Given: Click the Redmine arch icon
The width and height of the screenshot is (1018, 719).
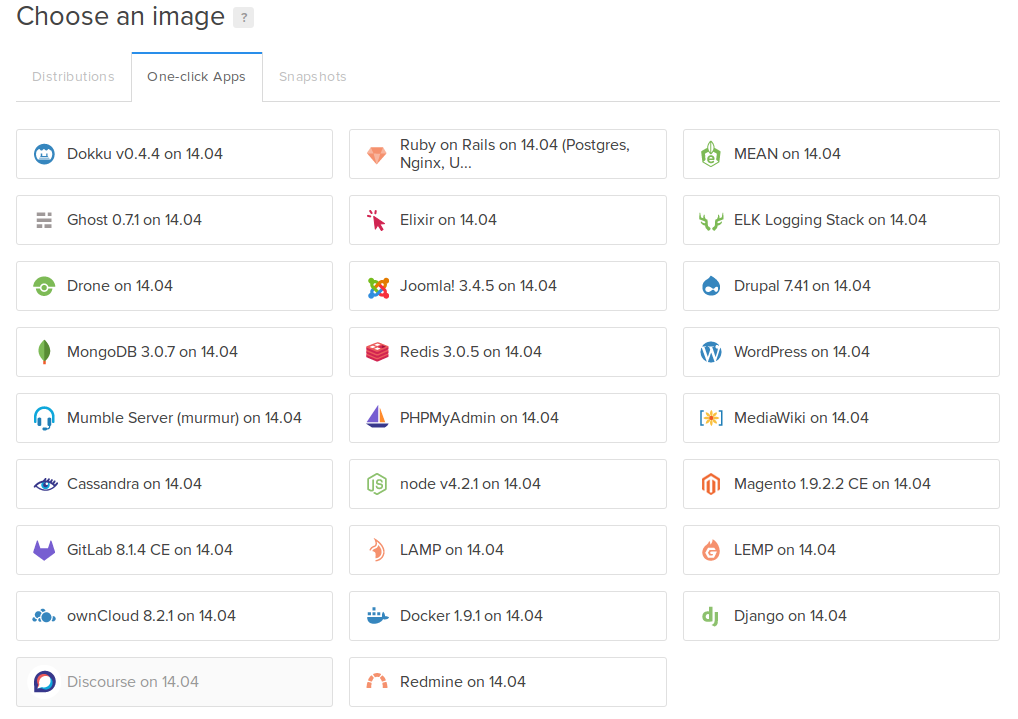Looking at the screenshot, I should (377, 681).
